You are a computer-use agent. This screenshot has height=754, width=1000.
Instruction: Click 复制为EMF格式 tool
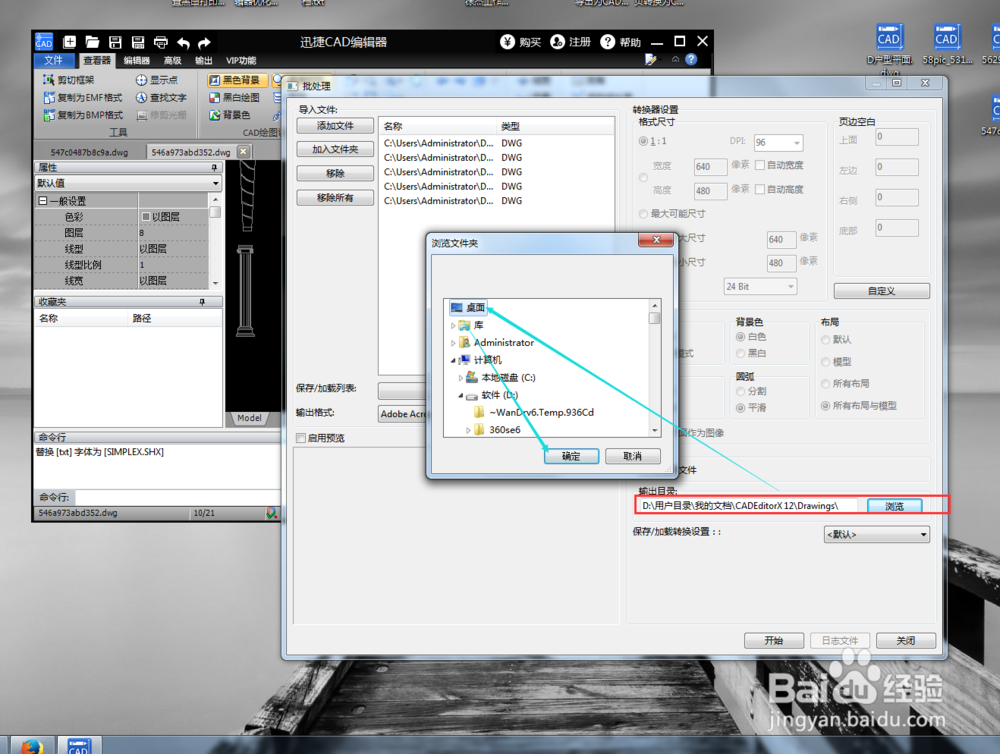(x=82, y=98)
